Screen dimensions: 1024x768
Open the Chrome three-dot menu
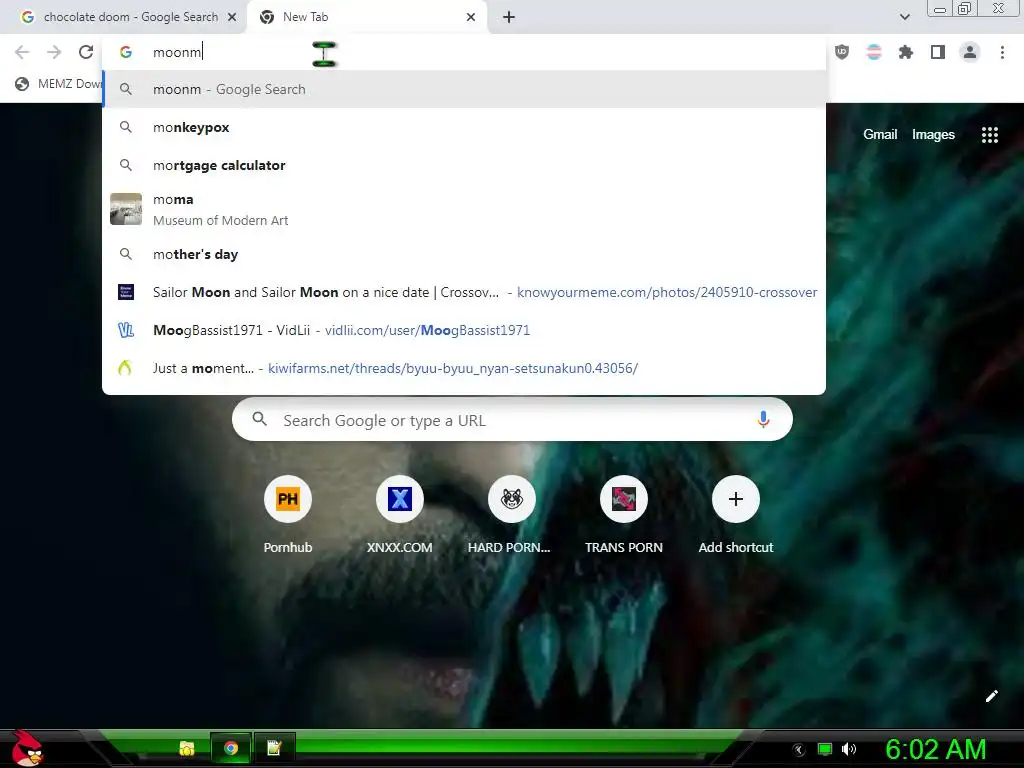1002,52
